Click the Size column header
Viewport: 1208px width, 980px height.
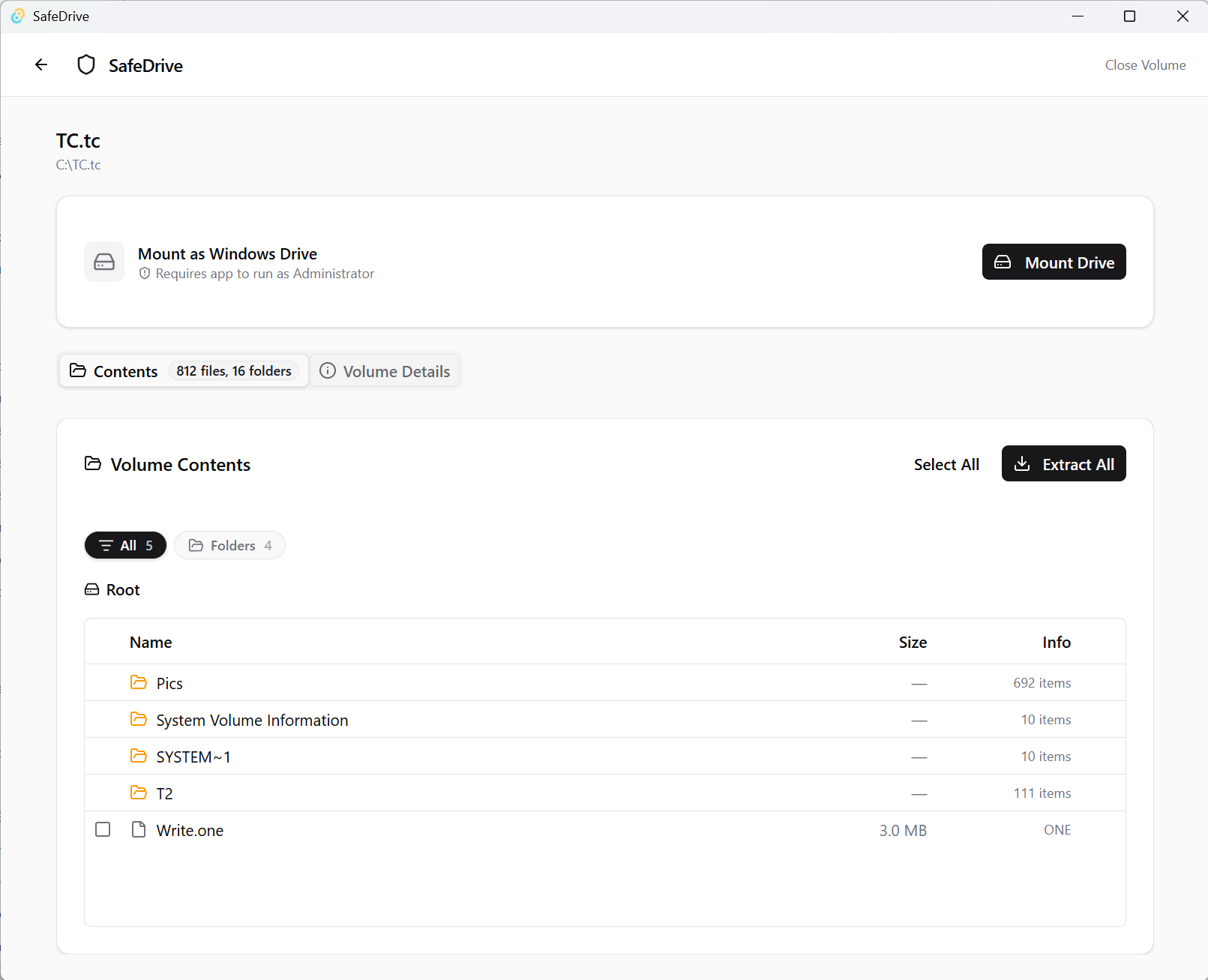[913, 643]
